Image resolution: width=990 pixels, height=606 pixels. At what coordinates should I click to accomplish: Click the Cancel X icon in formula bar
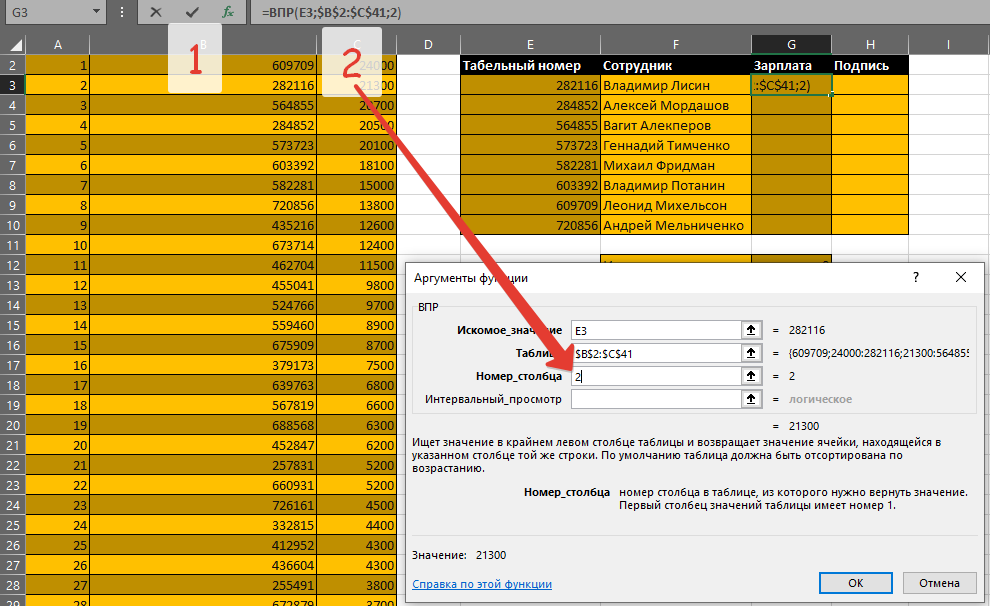pos(155,13)
